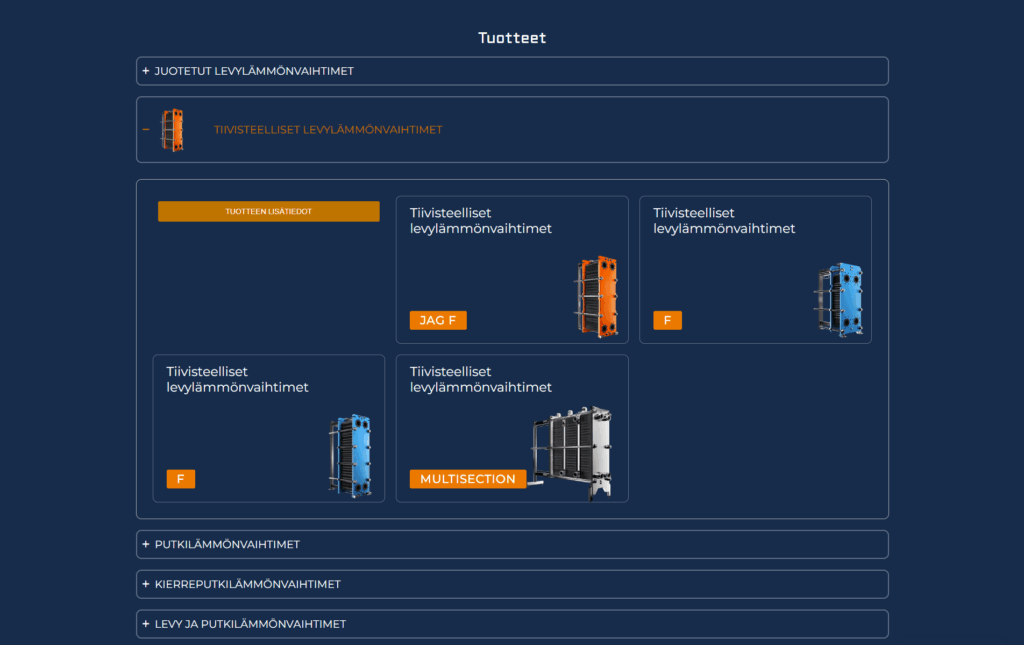The image size is (1024, 645).
Task: Click orange heat exchanger image in JAG F card
Action: (596, 297)
